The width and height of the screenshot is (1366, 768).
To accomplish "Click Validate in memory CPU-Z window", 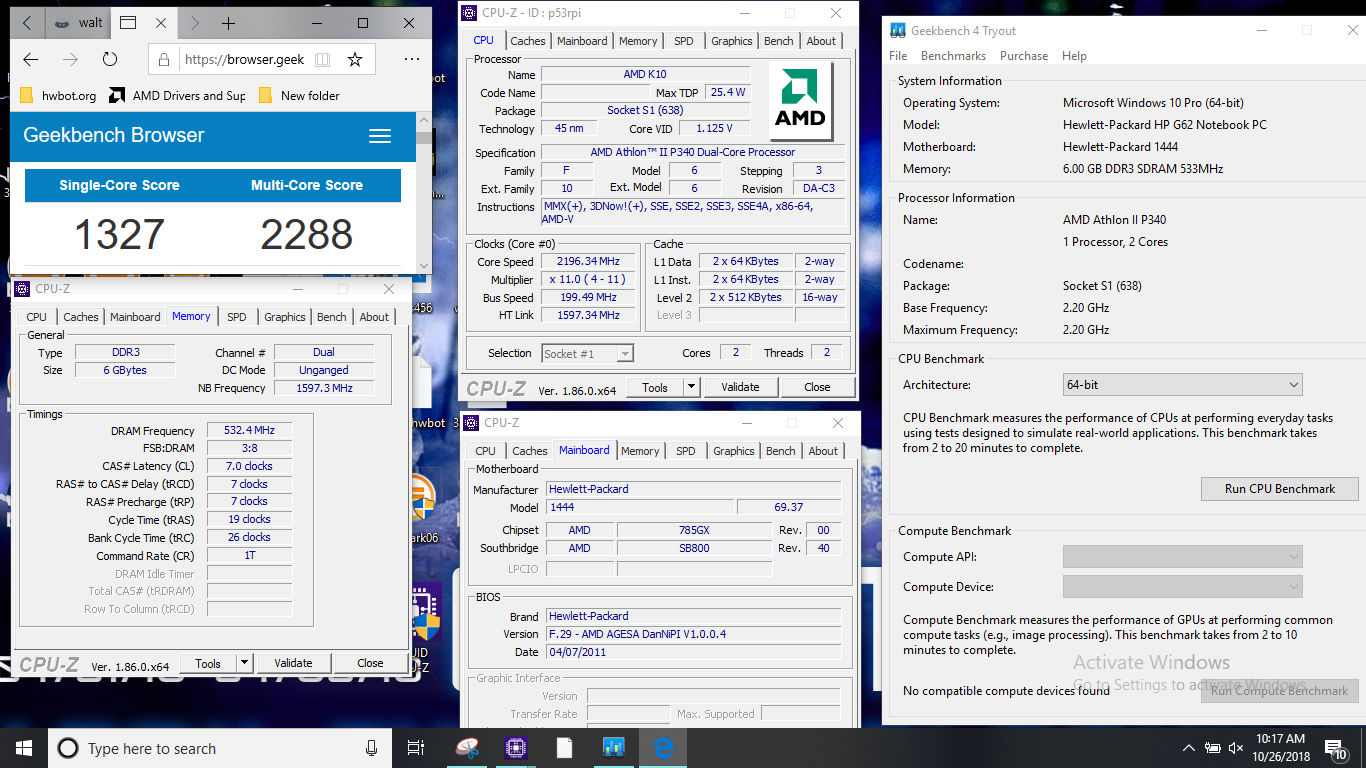I will [x=293, y=663].
